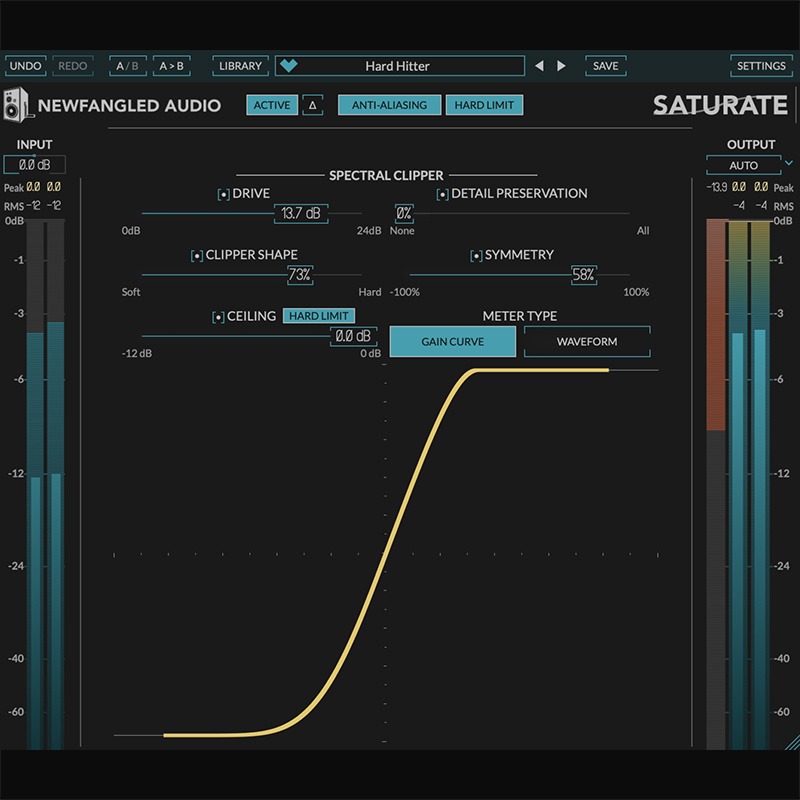Screen dimensions: 800x800
Task: Click the REDO button
Action: point(72,66)
